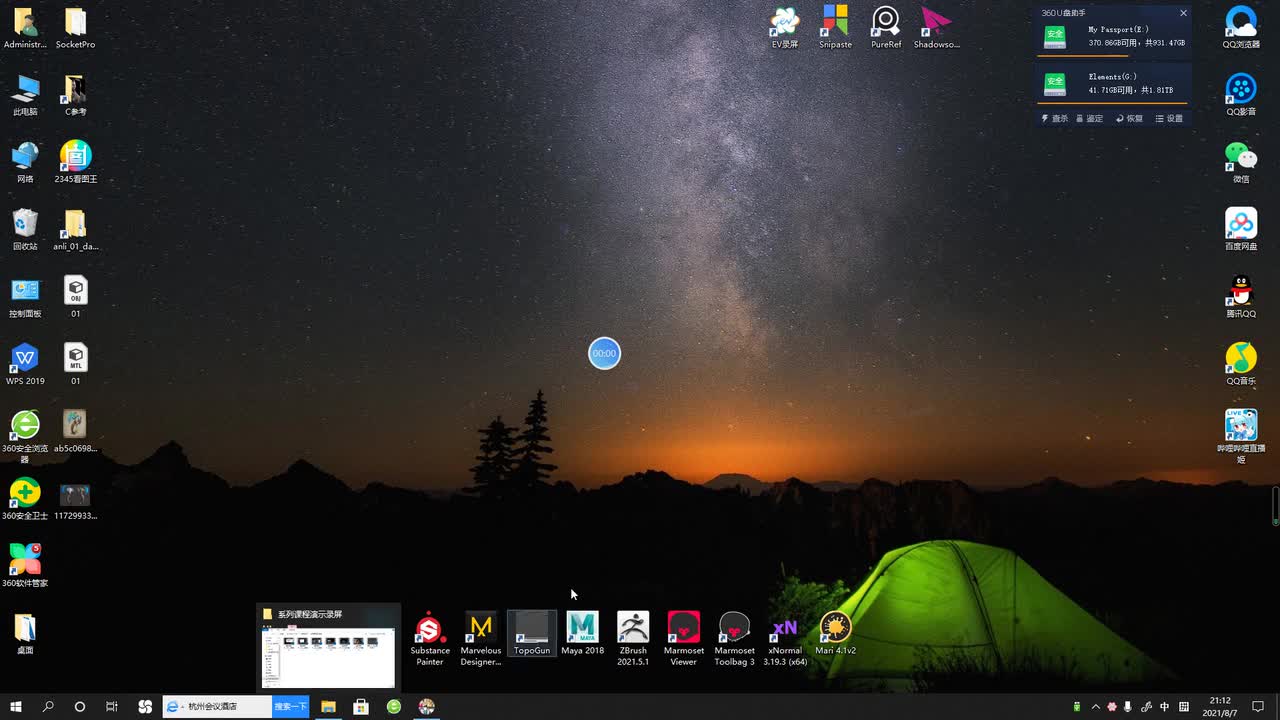The width and height of the screenshot is (1280, 720).
Task: Select the TopoGun desktop icon
Action: pos(532,633)
